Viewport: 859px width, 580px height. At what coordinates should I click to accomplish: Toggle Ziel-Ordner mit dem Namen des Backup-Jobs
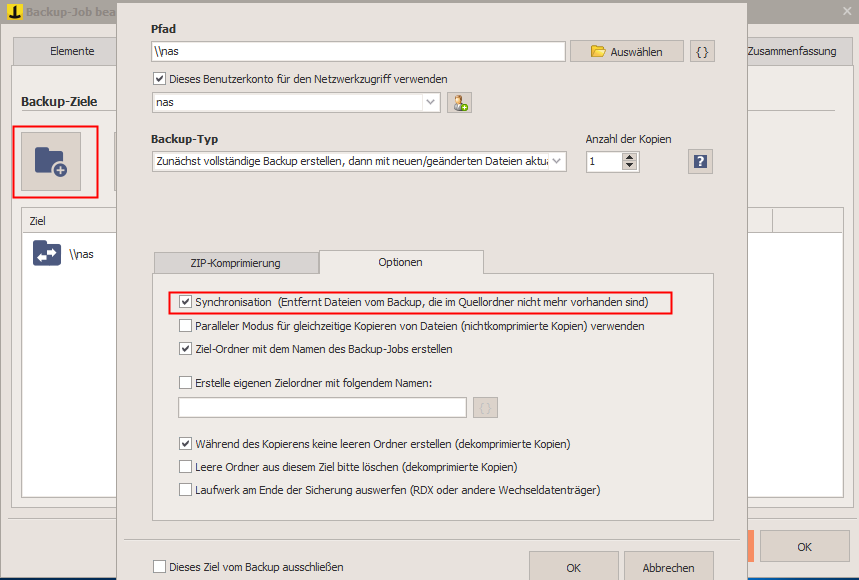click(185, 349)
